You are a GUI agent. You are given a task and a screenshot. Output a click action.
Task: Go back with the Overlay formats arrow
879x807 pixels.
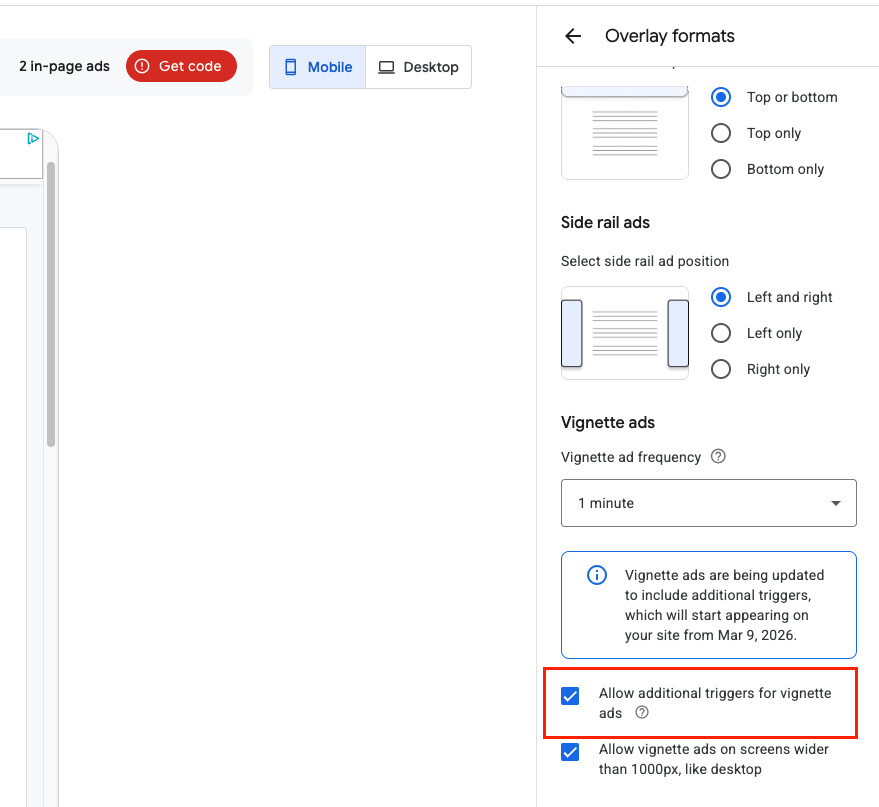tap(573, 36)
